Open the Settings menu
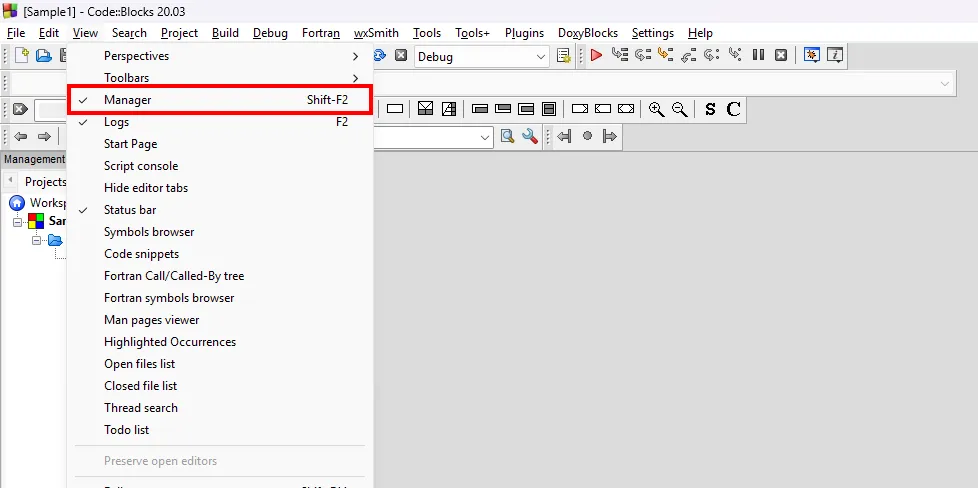The height and width of the screenshot is (488, 978). pos(652,33)
